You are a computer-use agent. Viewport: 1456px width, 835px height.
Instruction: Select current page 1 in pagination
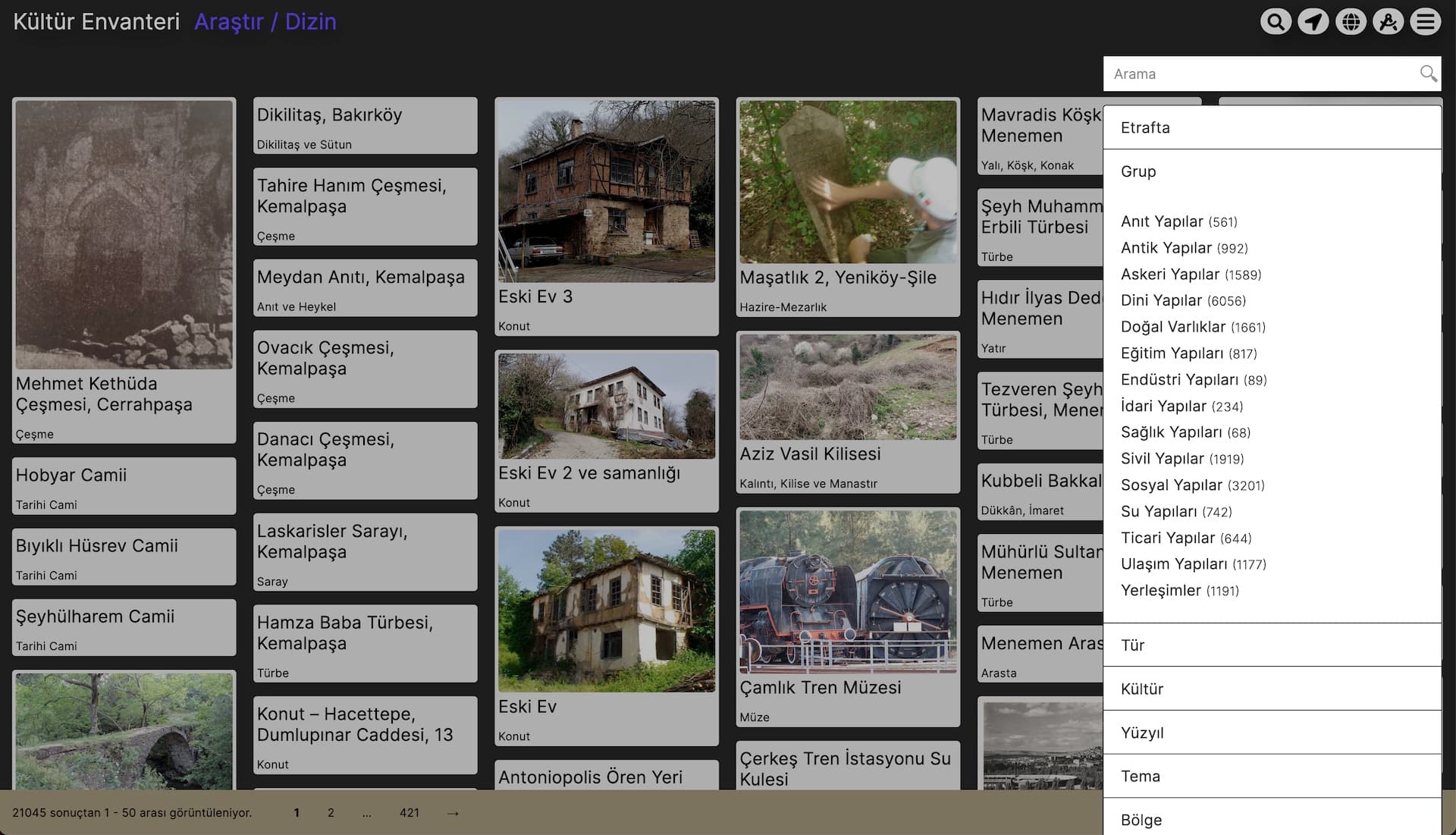click(x=297, y=813)
